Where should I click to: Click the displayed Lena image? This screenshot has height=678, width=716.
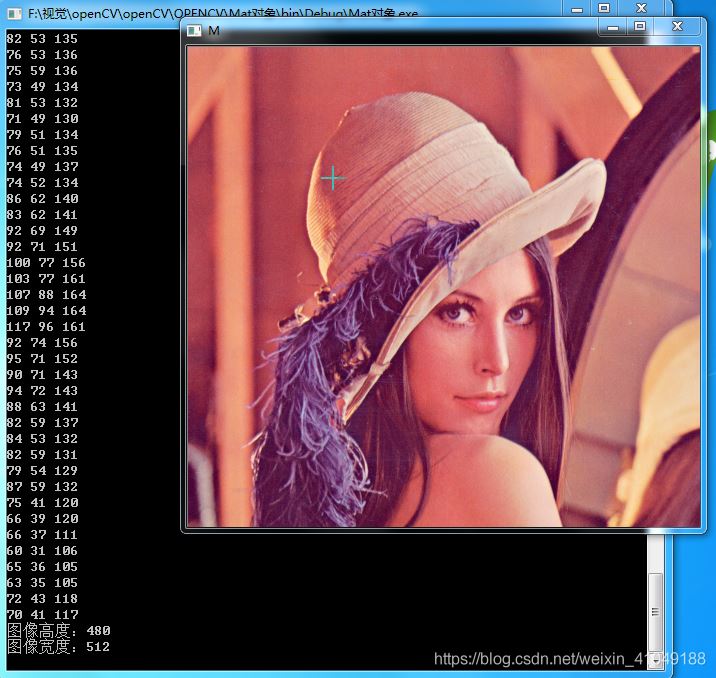coord(443,286)
